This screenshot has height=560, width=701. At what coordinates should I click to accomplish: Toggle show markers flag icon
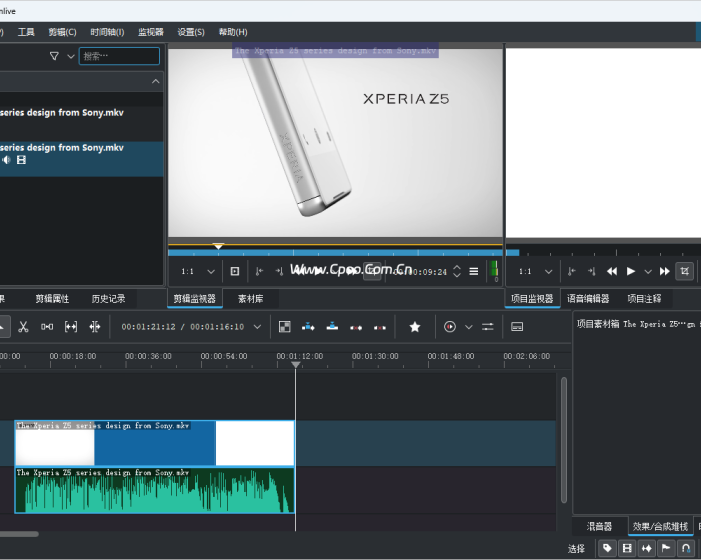point(666,547)
